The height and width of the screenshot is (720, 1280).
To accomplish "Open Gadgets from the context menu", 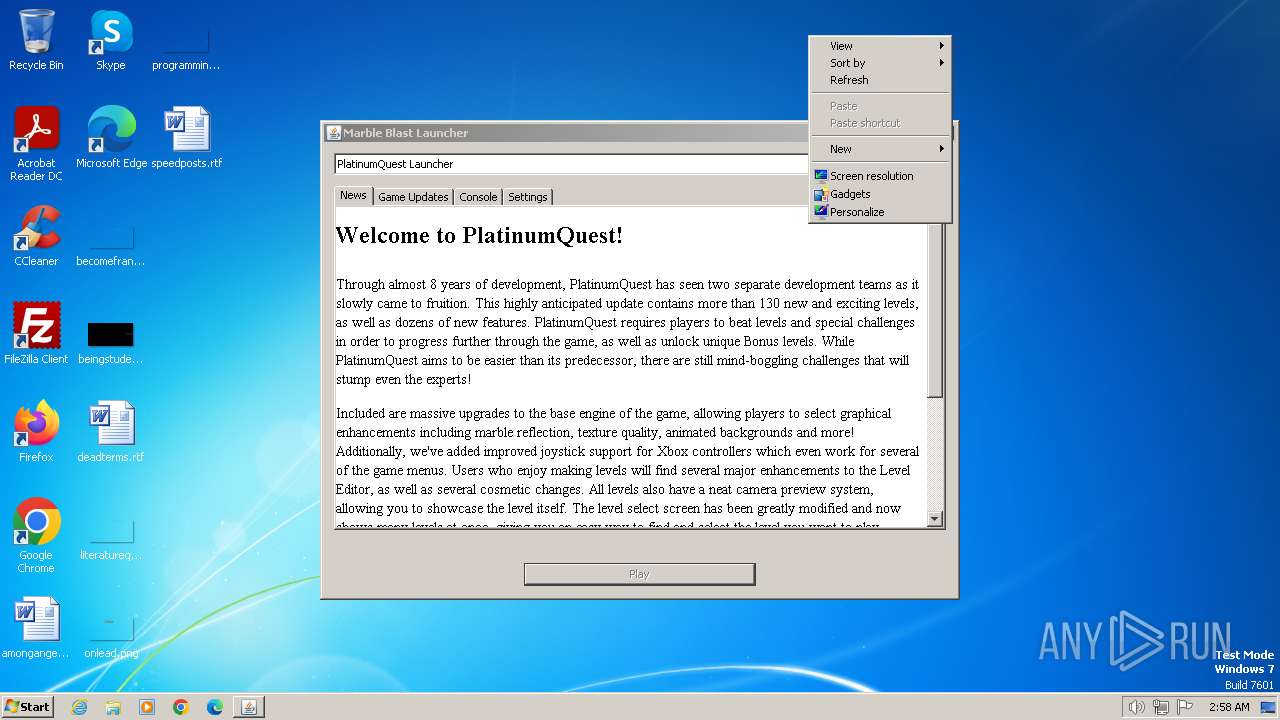I will [x=880, y=194].
